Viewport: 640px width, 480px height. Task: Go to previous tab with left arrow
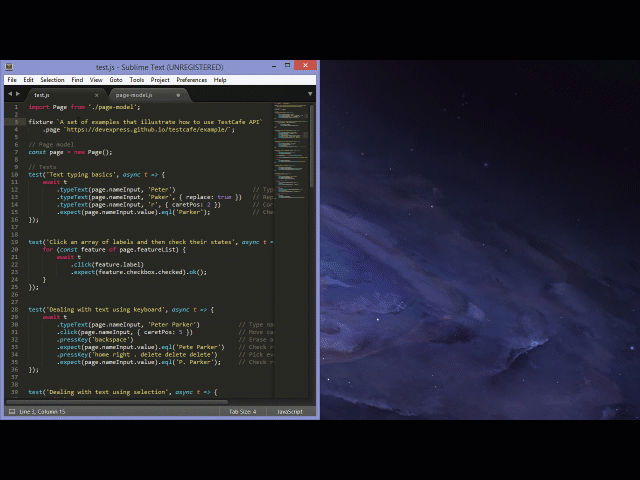point(9,94)
